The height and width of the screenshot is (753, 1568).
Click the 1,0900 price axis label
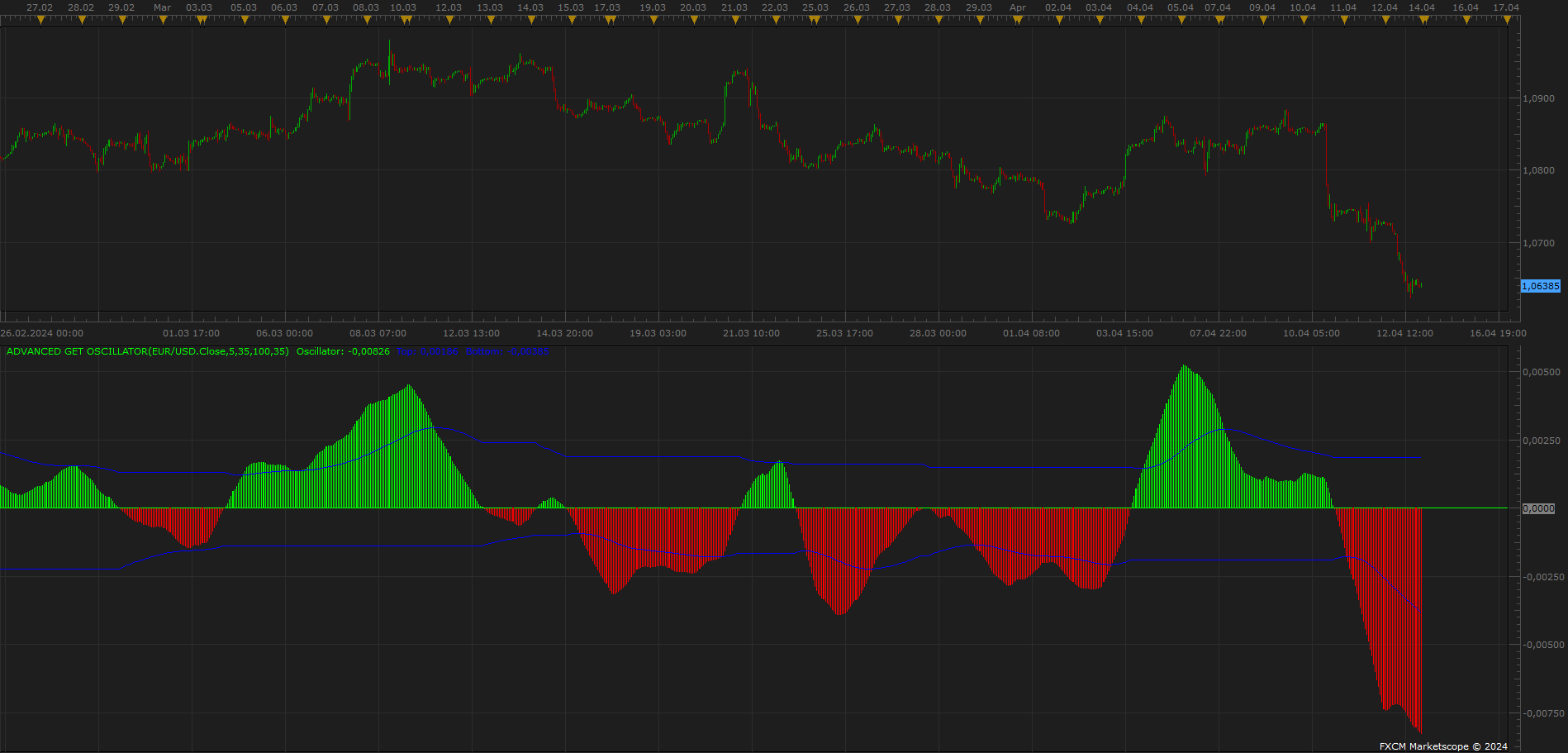pyautogui.click(x=1538, y=98)
